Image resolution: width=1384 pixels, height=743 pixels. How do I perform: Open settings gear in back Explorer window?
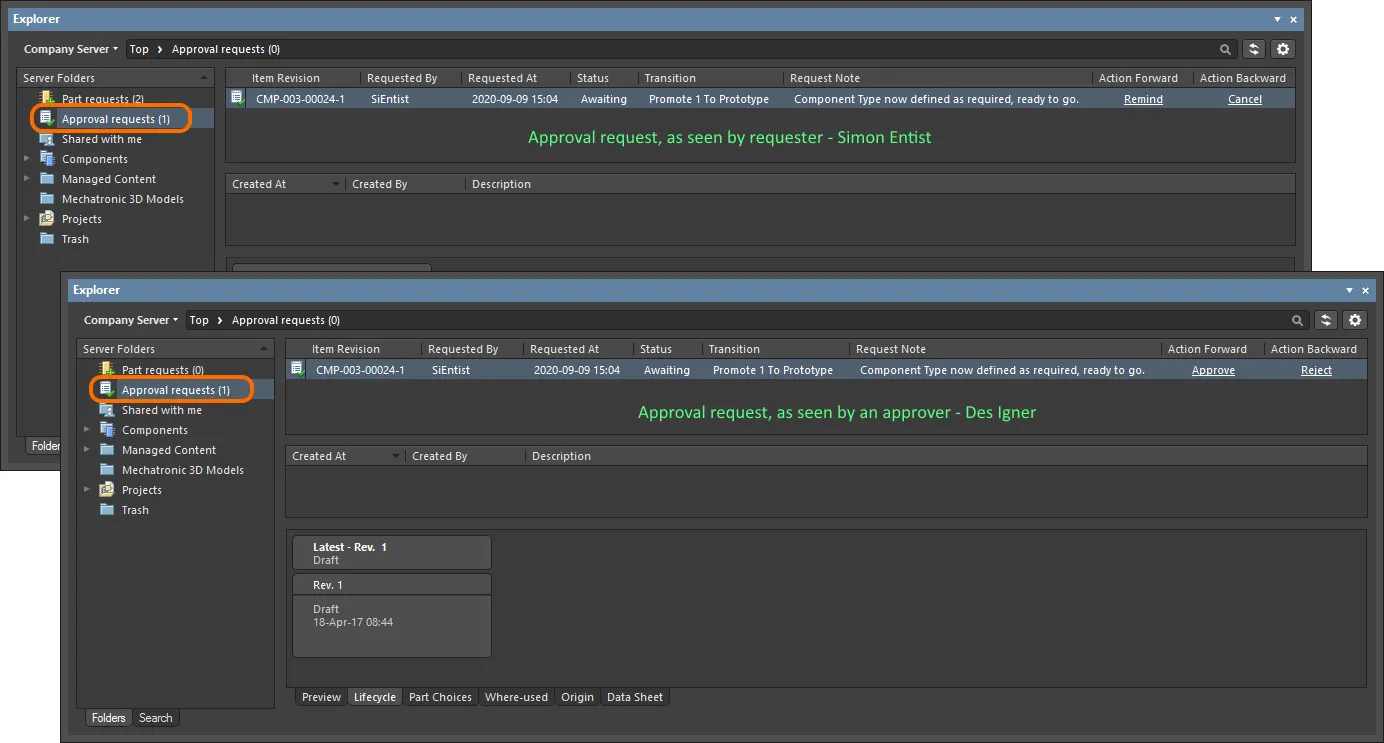coord(1284,49)
